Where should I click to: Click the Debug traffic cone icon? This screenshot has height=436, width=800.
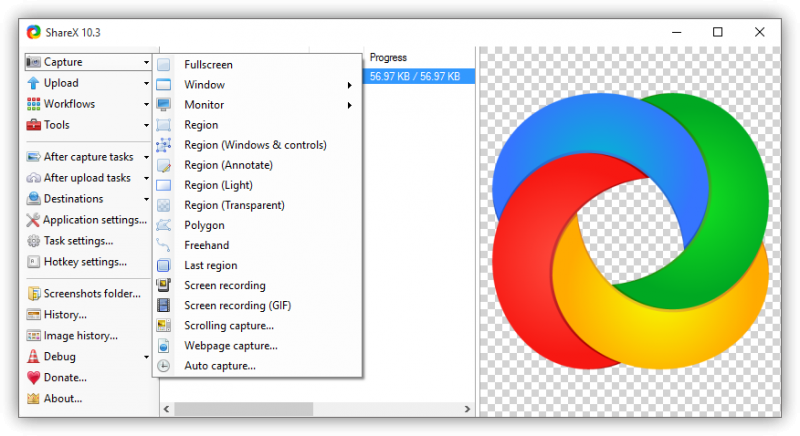coord(33,356)
